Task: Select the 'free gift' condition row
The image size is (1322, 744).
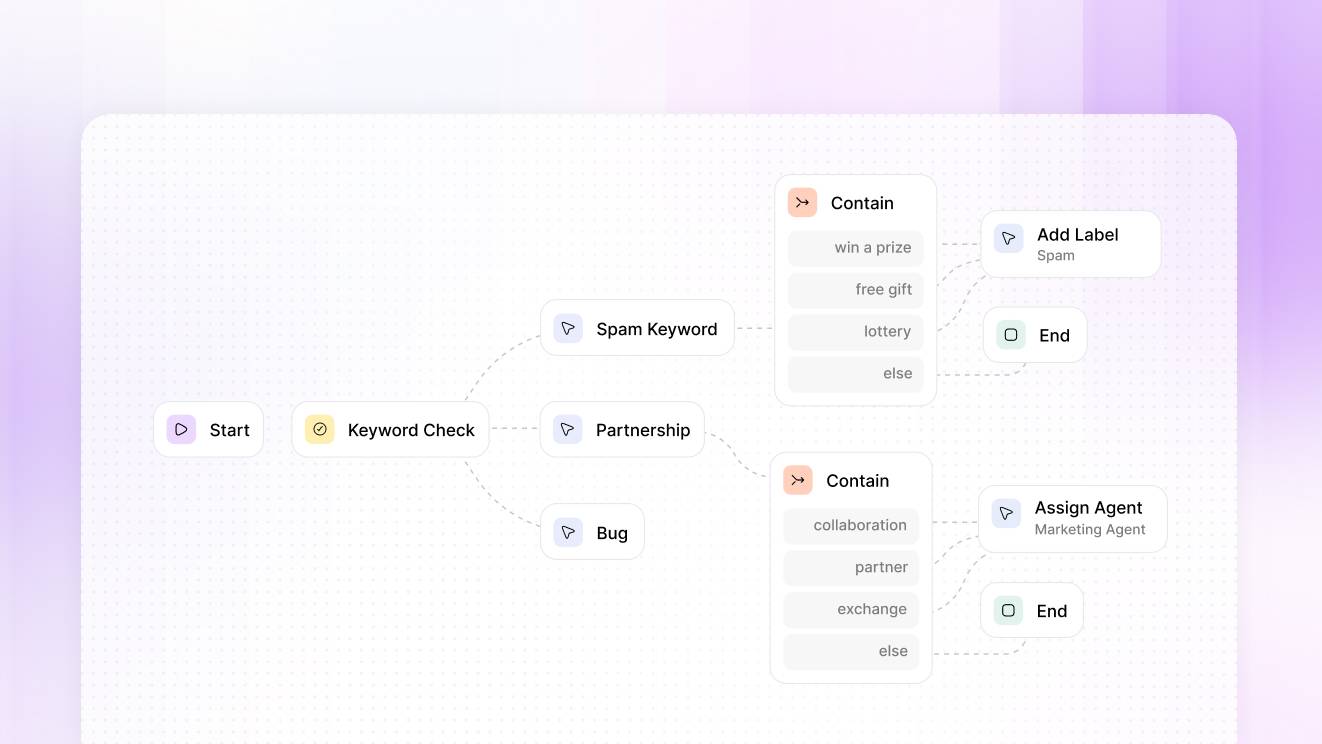Action: click(855, 290)
